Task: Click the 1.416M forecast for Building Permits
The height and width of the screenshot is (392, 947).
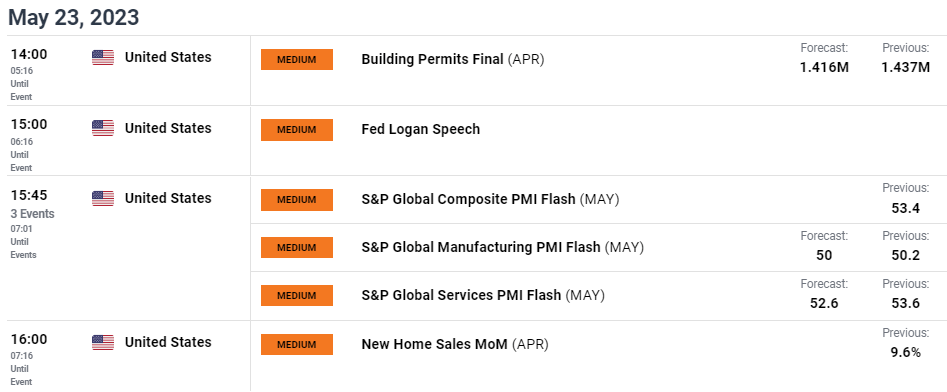Action: coord(824,67)
